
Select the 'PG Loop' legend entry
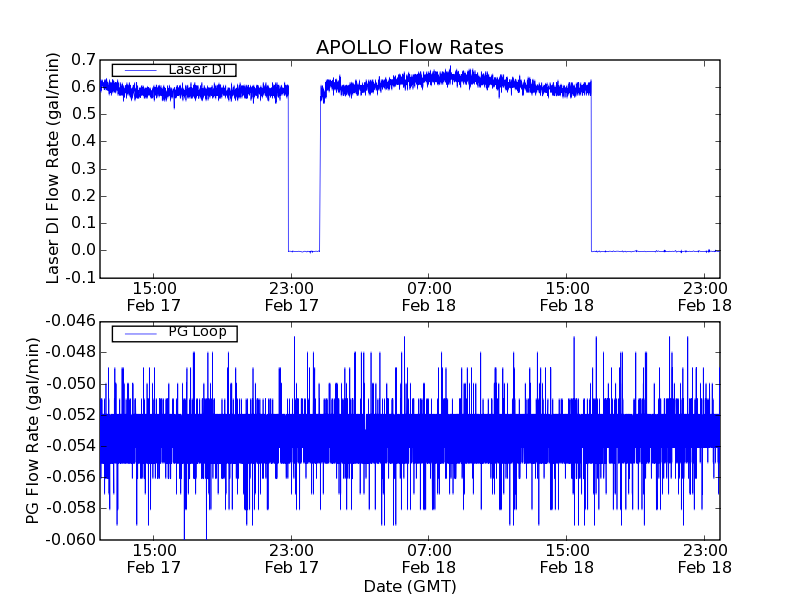point(174,334)
